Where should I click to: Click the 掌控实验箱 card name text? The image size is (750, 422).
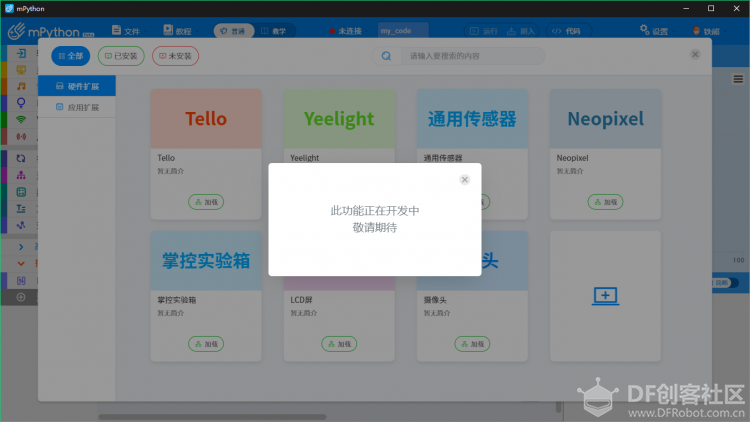(x=176, y=300)
